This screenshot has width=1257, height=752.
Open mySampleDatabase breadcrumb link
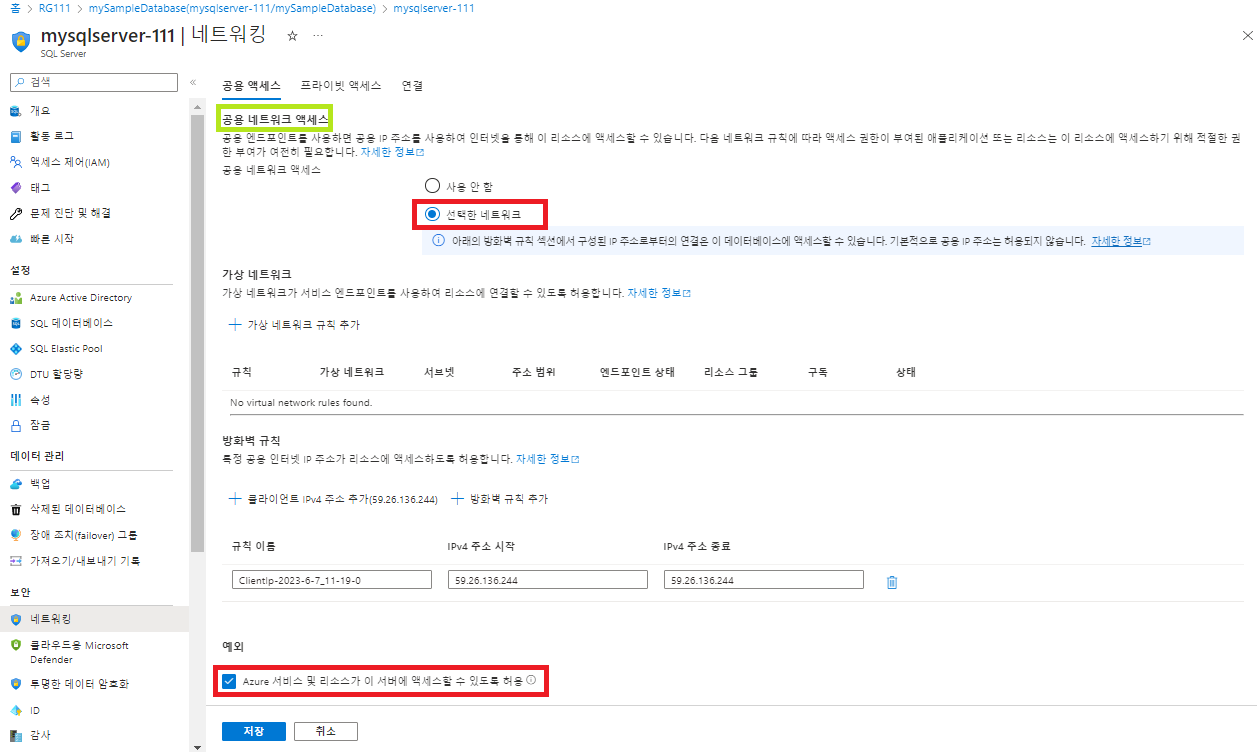coord(232,8)
